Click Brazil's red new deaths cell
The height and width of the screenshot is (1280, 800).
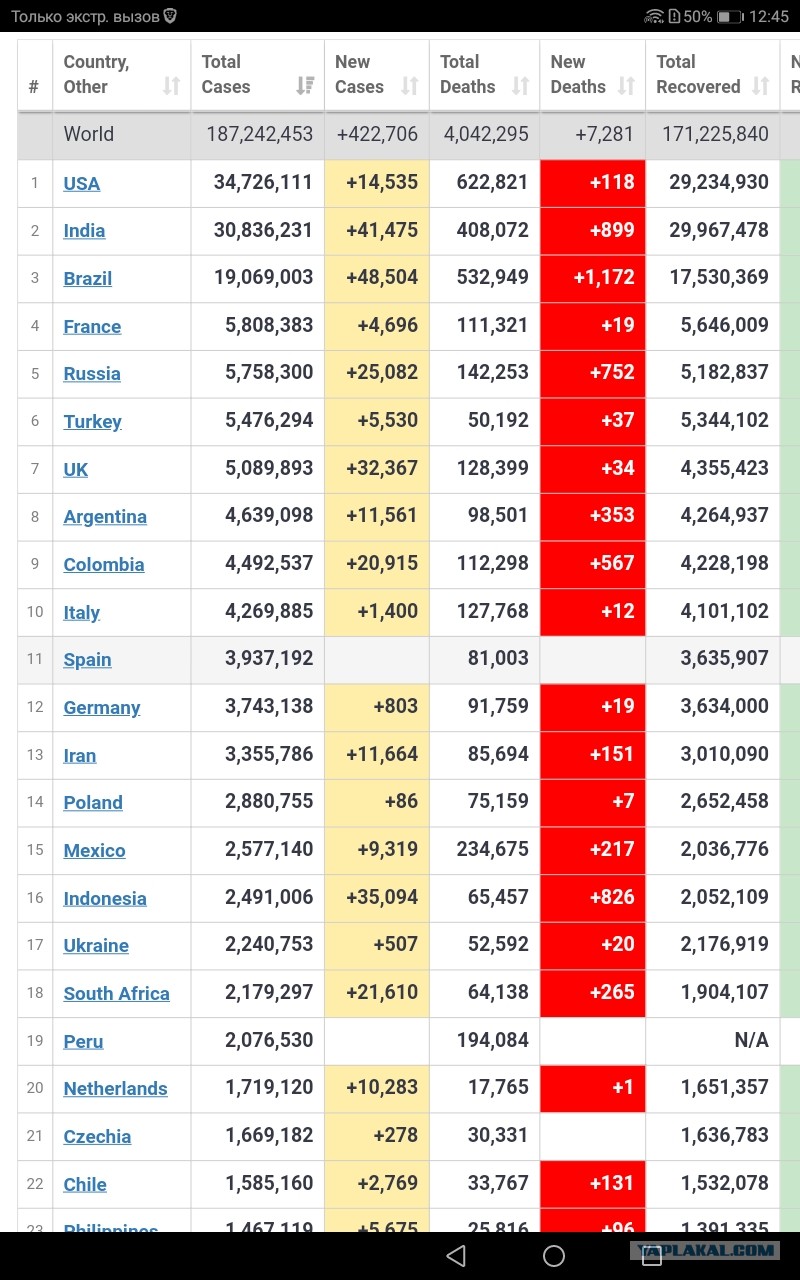(x=592, y=278)
